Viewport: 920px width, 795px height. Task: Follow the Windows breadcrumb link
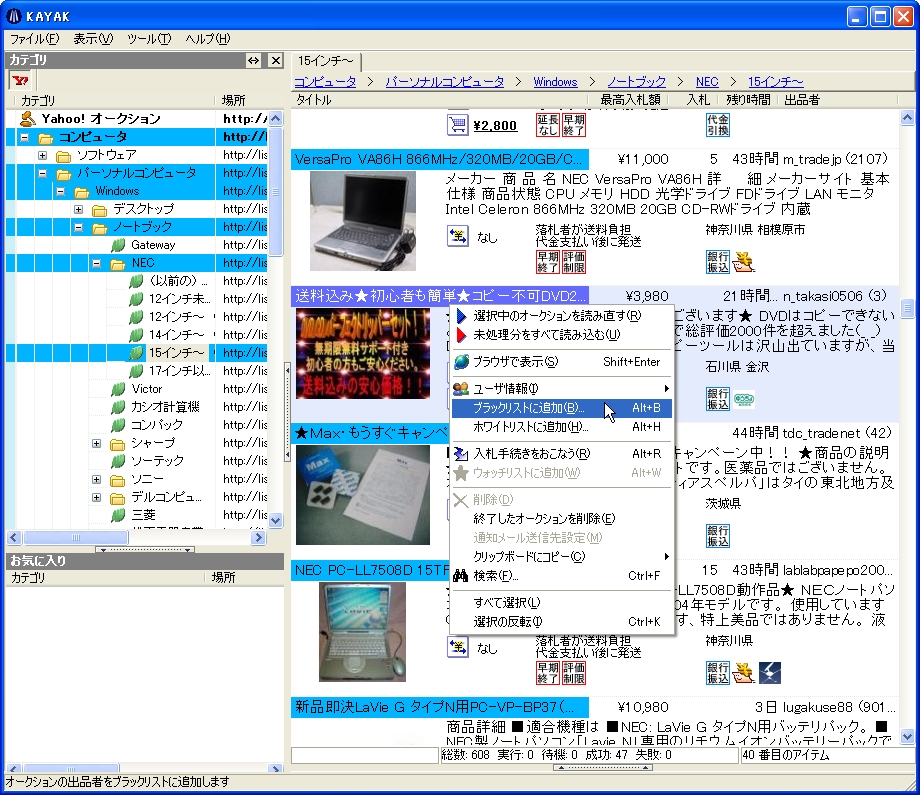click(x=555, y=82)
